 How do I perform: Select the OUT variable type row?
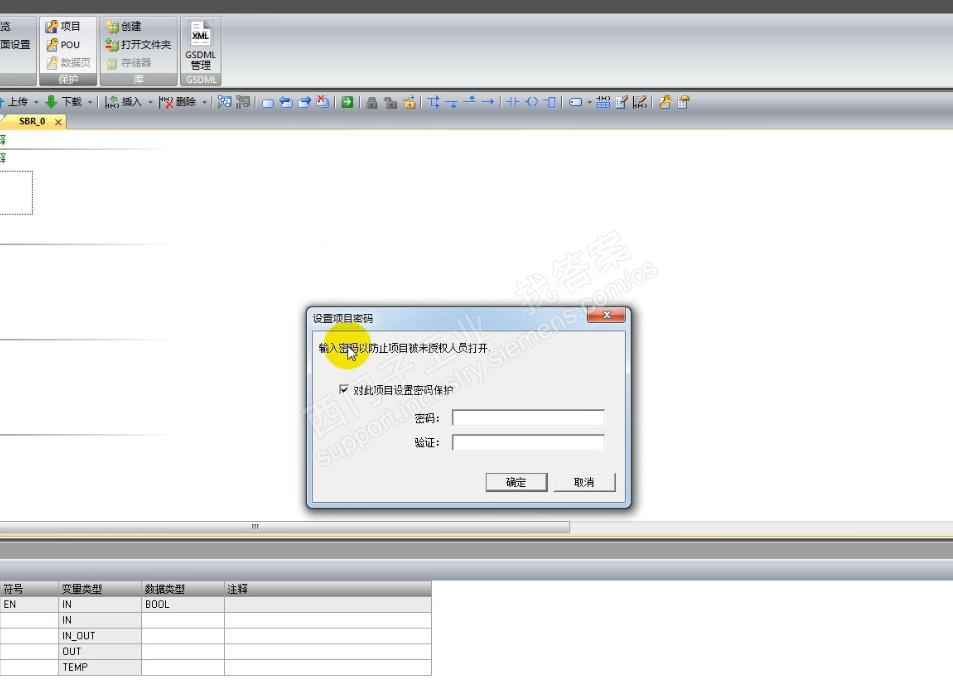[x=100, y=651]
